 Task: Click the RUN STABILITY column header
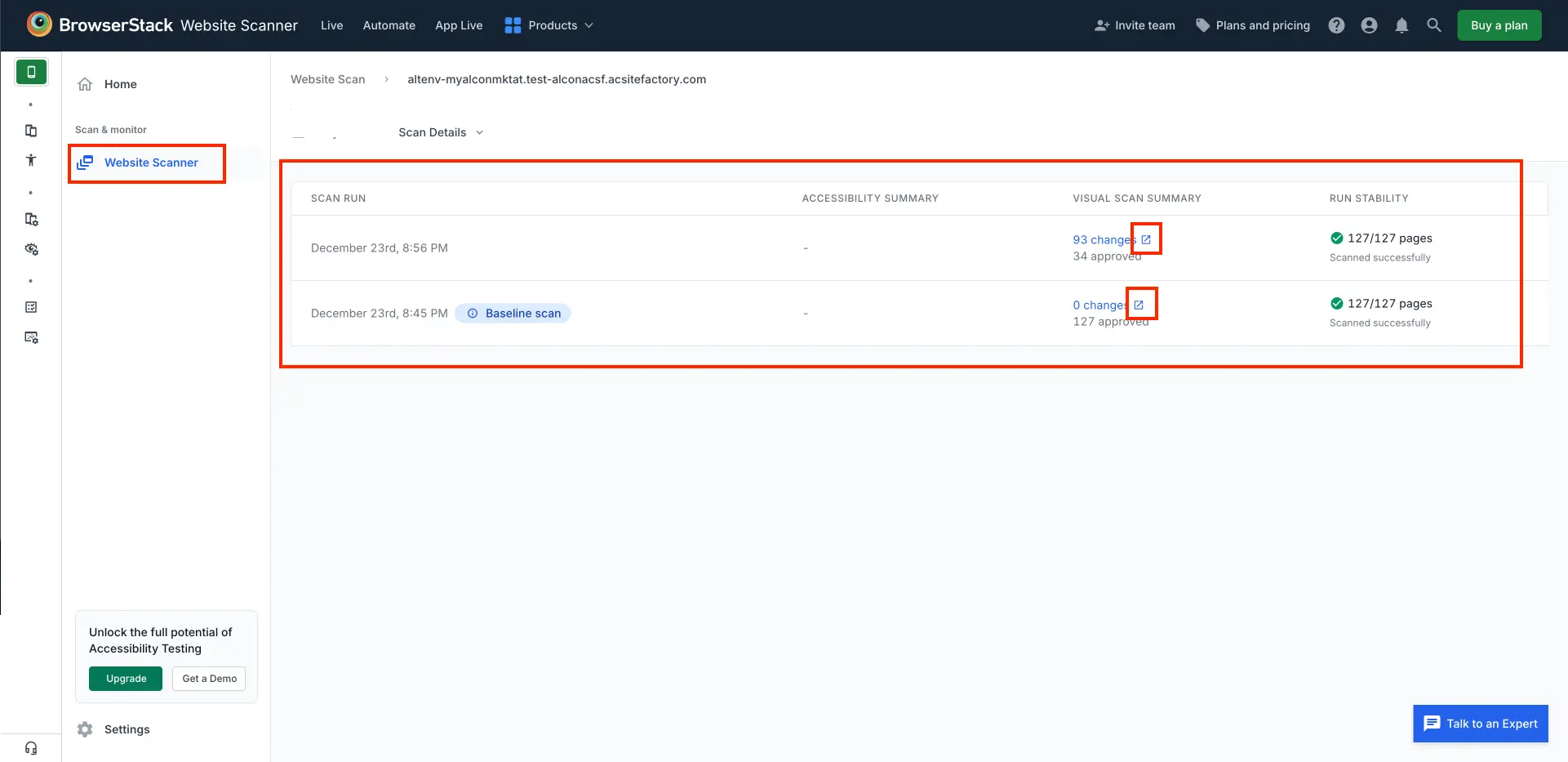tap(1369, 198)
